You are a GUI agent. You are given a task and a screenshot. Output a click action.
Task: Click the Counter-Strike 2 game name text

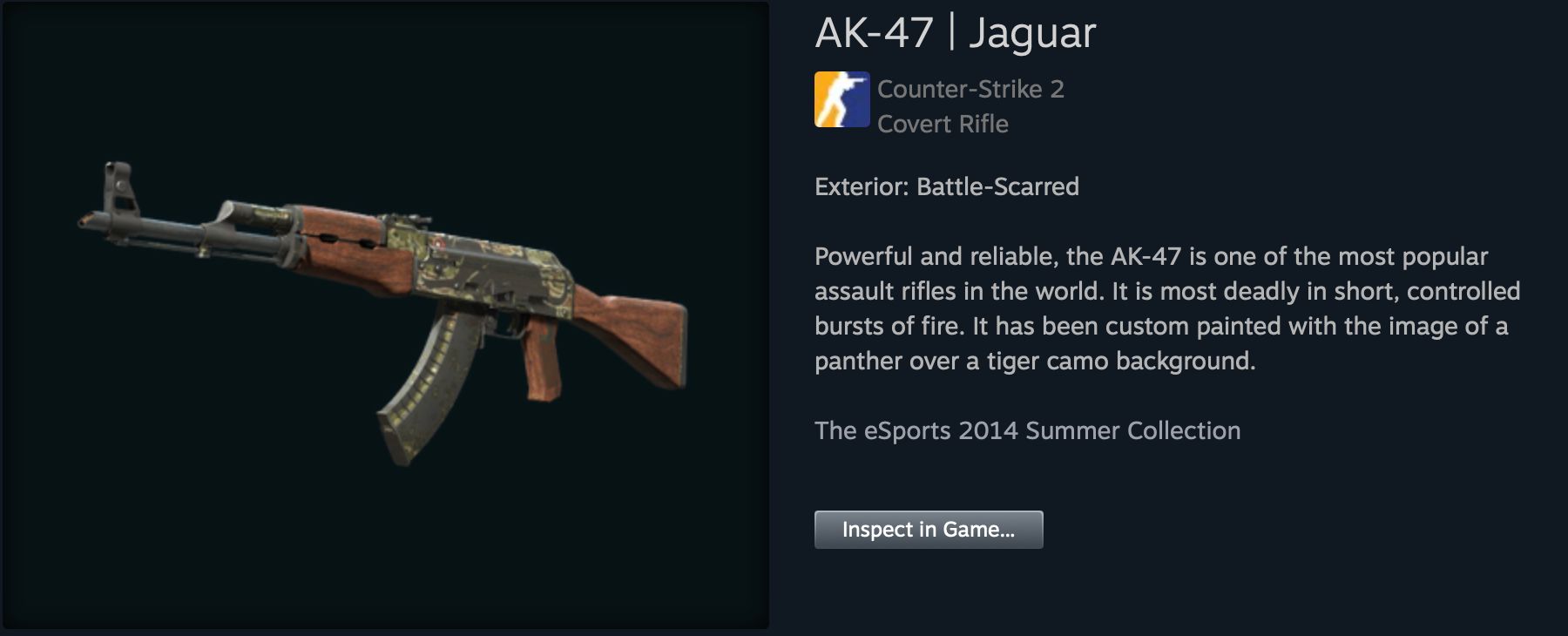point(970,89)
